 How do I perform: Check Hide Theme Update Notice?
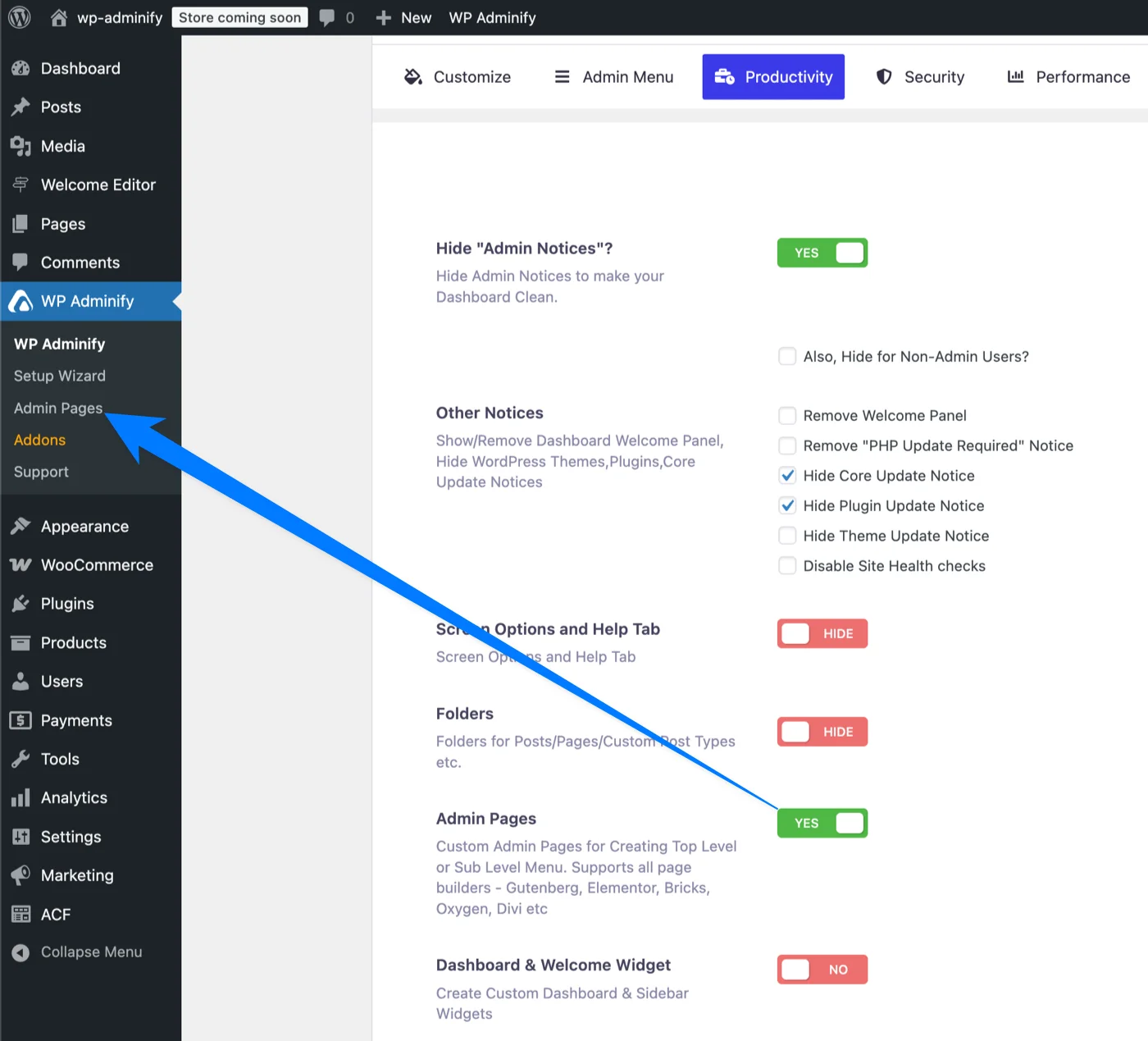coord(787,536)
